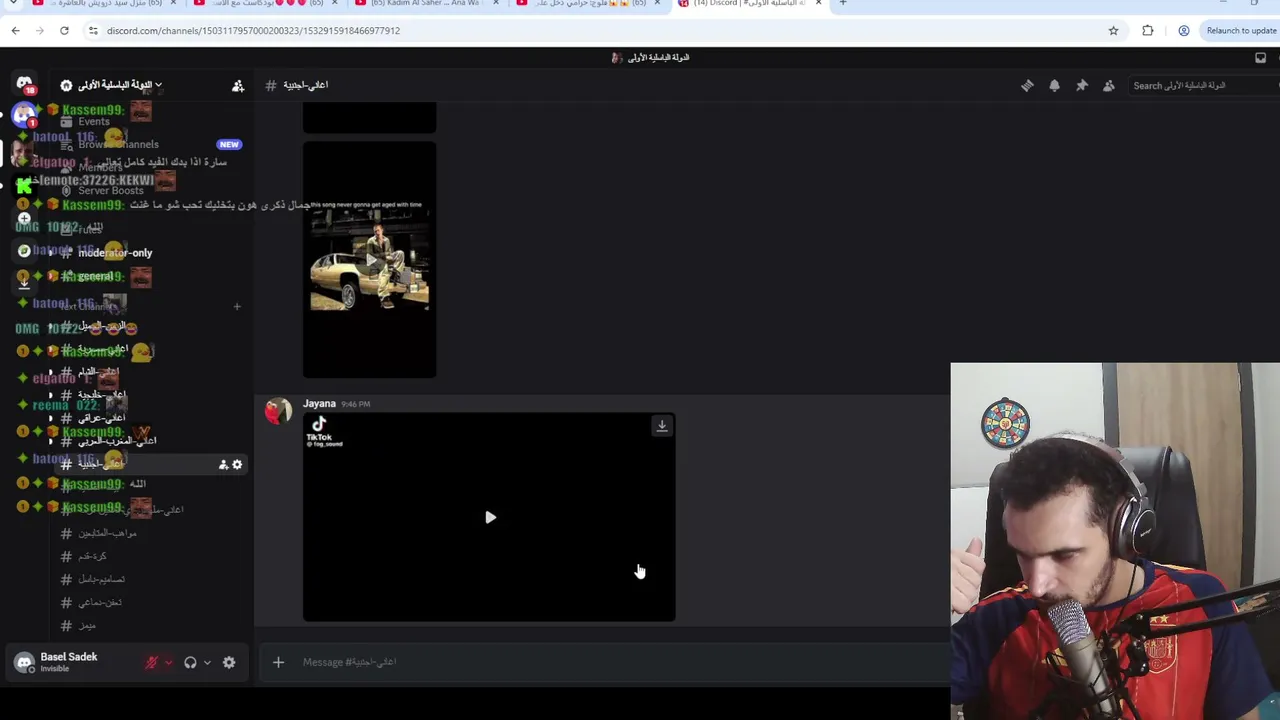Bookmark this page with the star
Viewport: 1280px width, 720px height.
[1113, 31]
